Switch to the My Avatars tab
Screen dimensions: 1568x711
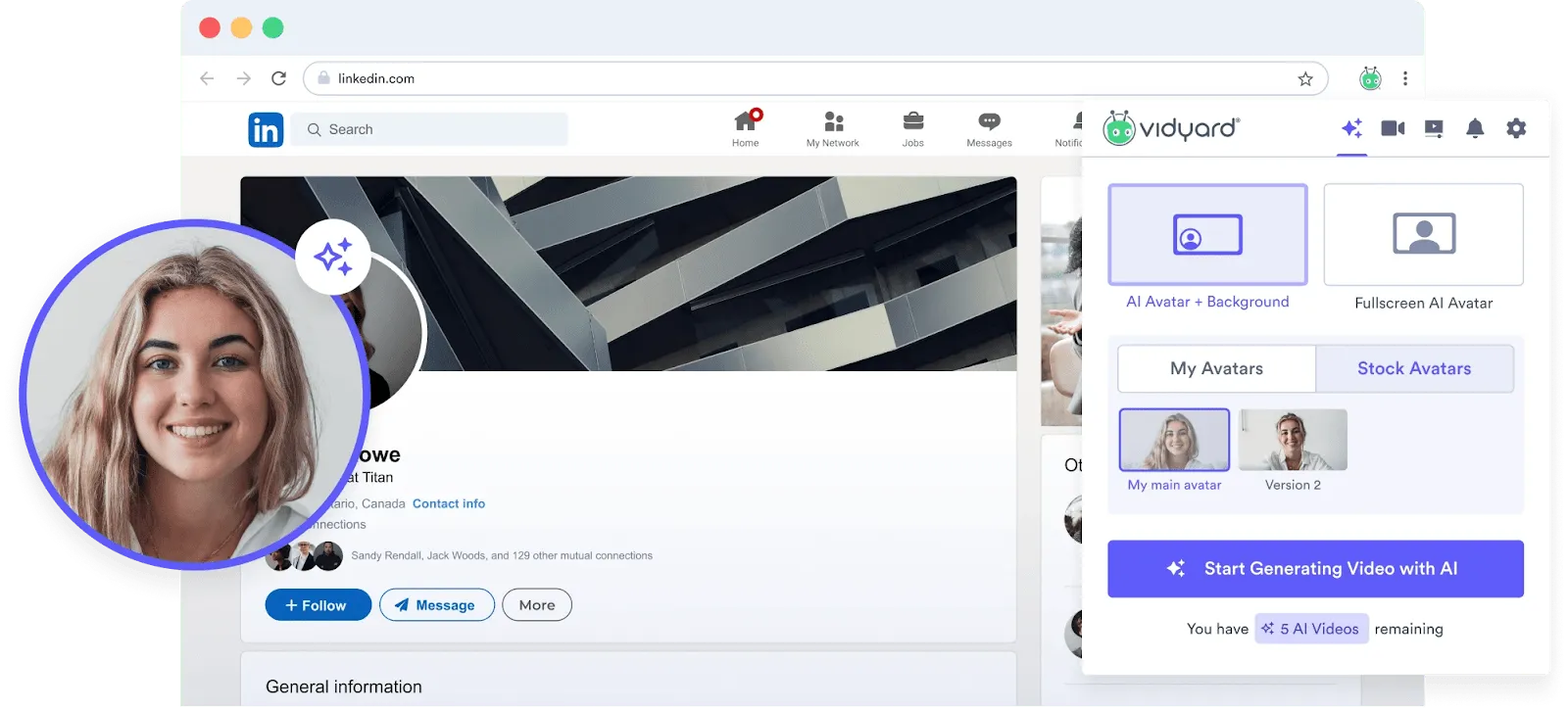click(x=1217, y=369)
